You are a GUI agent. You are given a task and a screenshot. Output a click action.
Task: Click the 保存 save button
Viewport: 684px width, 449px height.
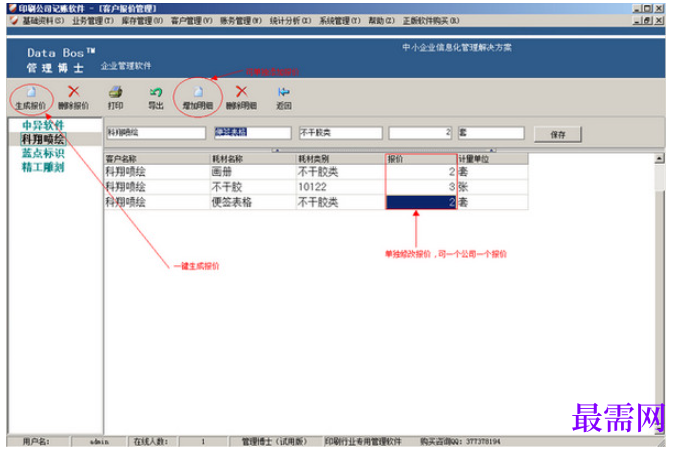558,134
